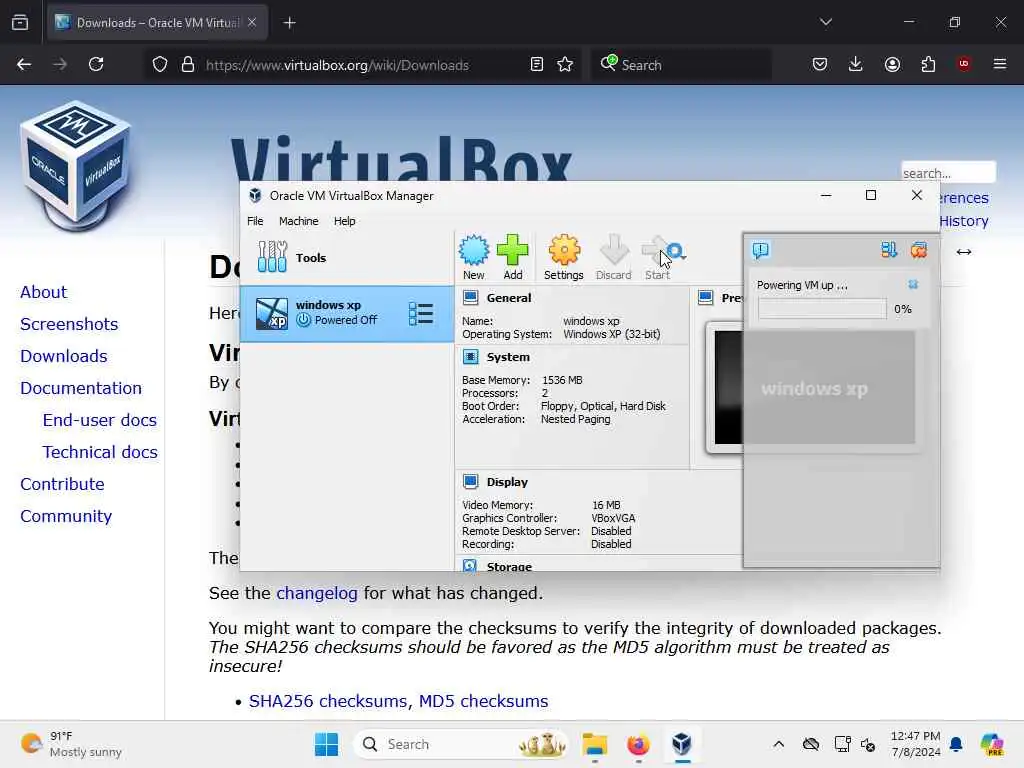Image resolution: width=1024 pixels, height=768 pixels.
Task: Open the changelog link
Action: (317, 593)
